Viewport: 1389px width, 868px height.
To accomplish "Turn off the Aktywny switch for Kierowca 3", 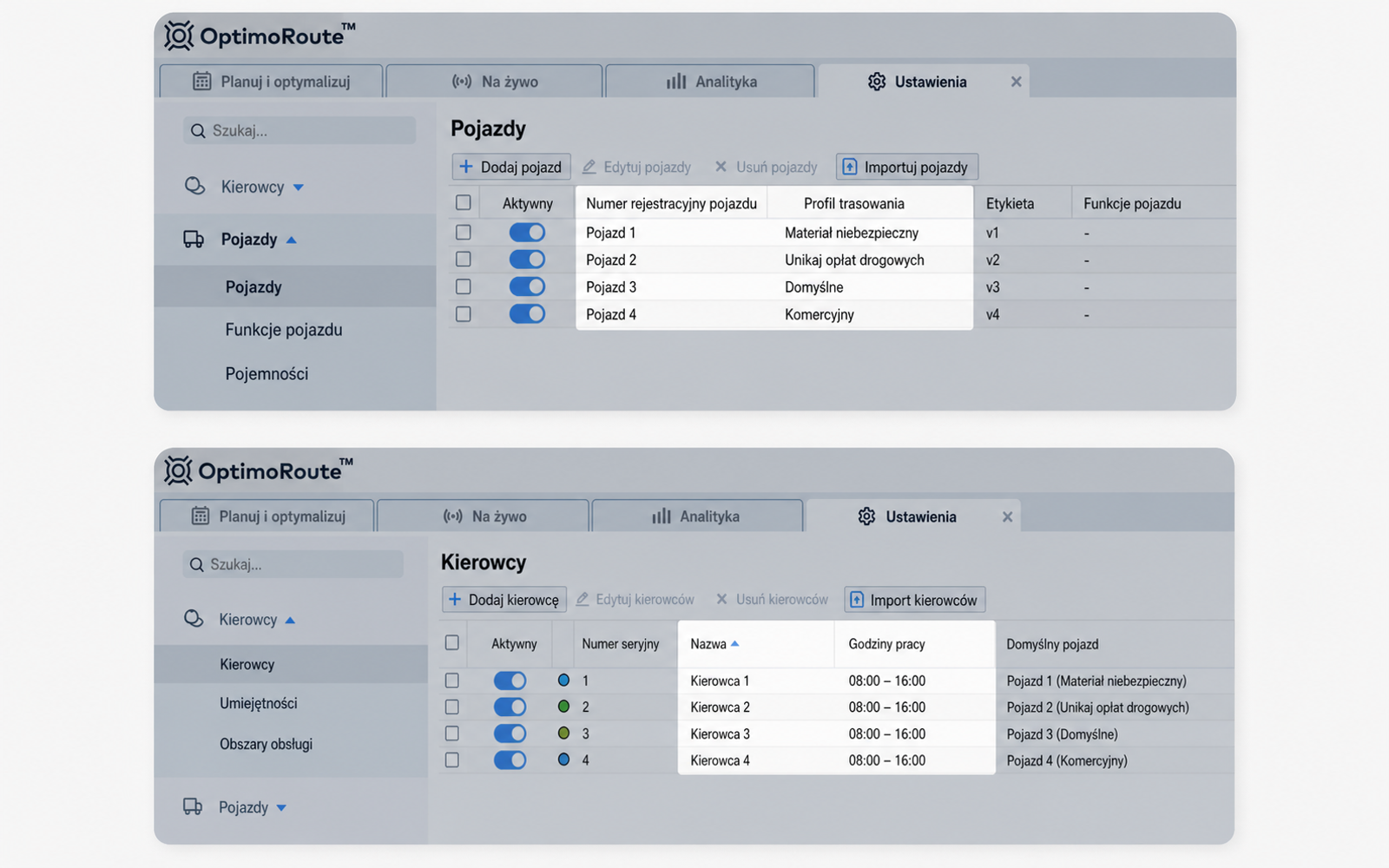I will pyautogui.click(x=510, y=733).
